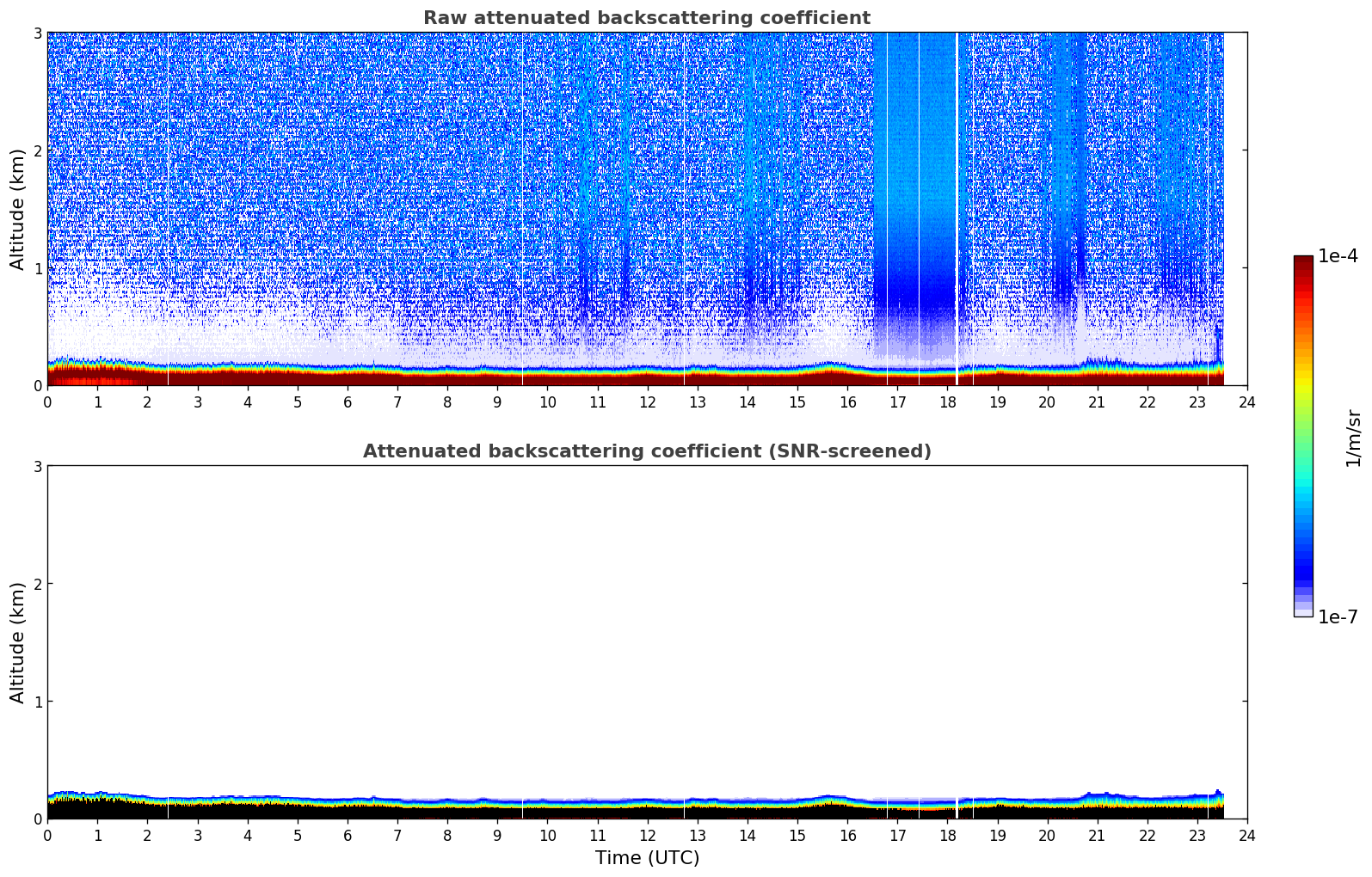Select the bottom plot's "Altitude (km)" label
Screen dimensions: 1372x877
click(18, 642)
